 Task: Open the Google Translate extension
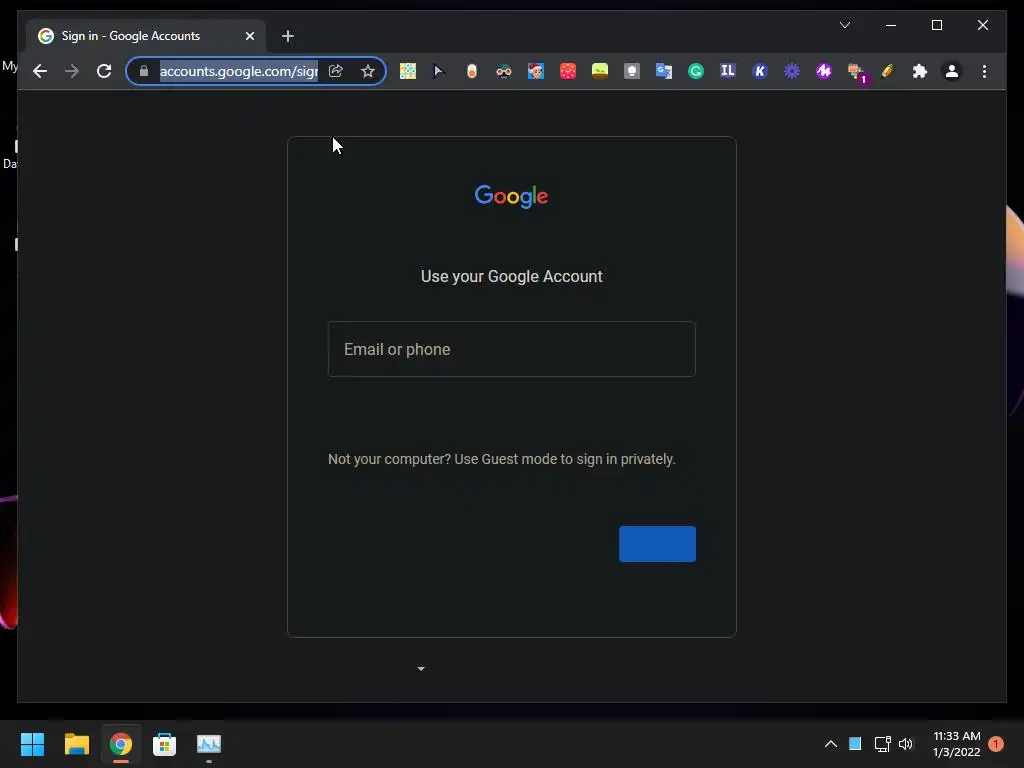(664, 71)
